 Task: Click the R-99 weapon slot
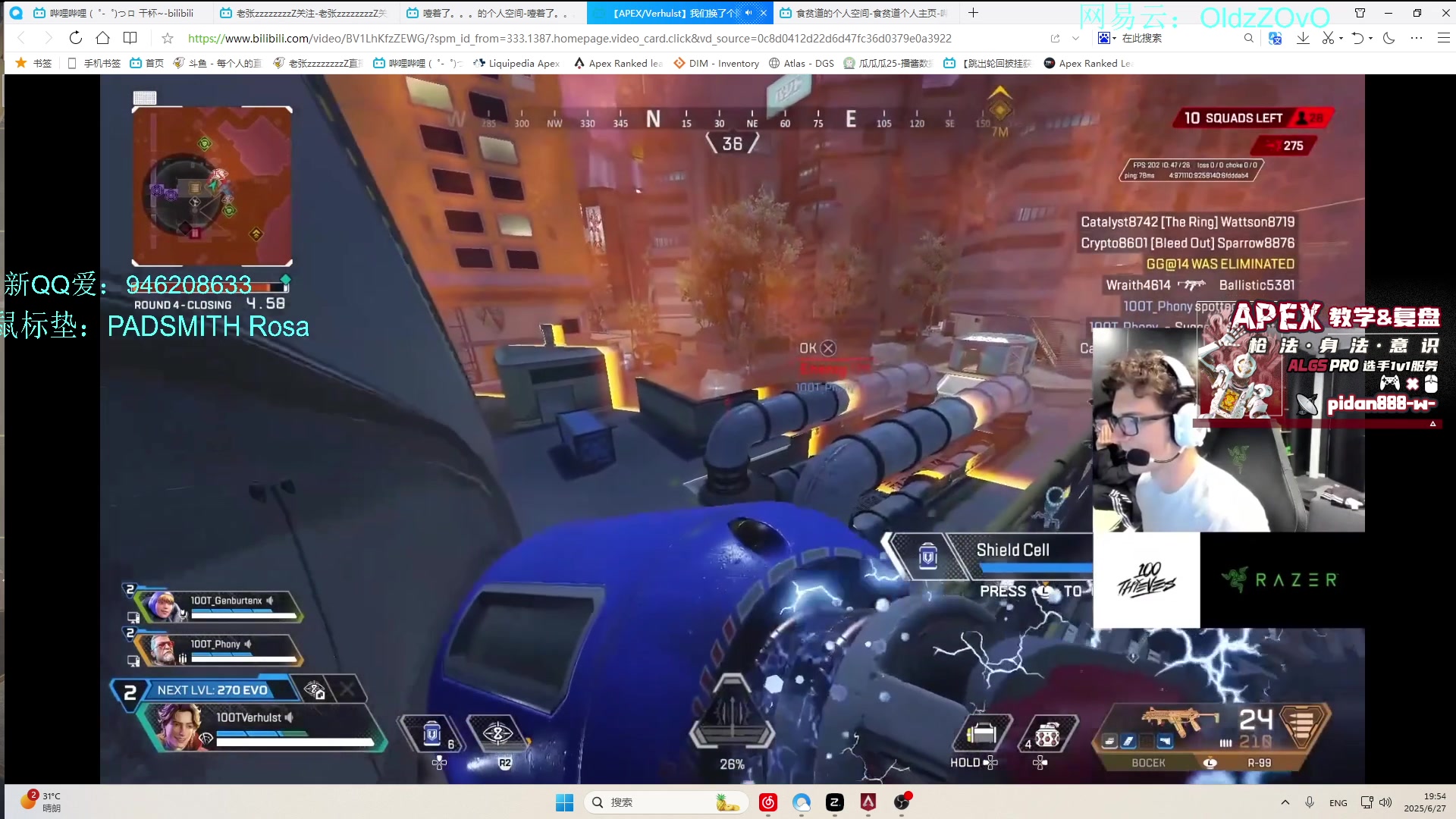click(1259, 763)
